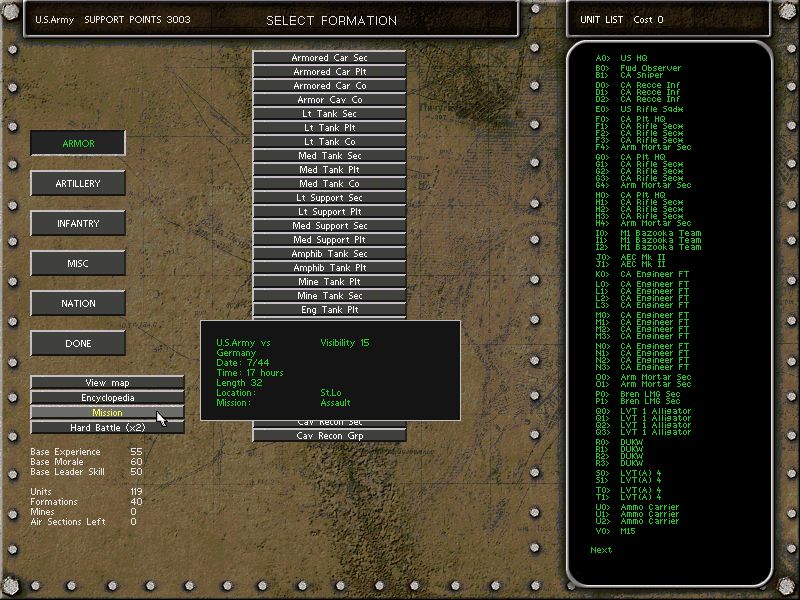The width and height of the screenshot is (800, 600).
Task: Select the ARMOR category
Action: point(78,143)
